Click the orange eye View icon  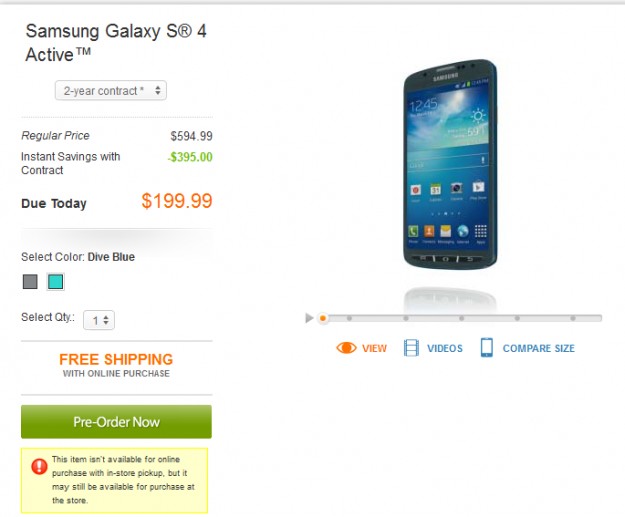pos(345,348)
